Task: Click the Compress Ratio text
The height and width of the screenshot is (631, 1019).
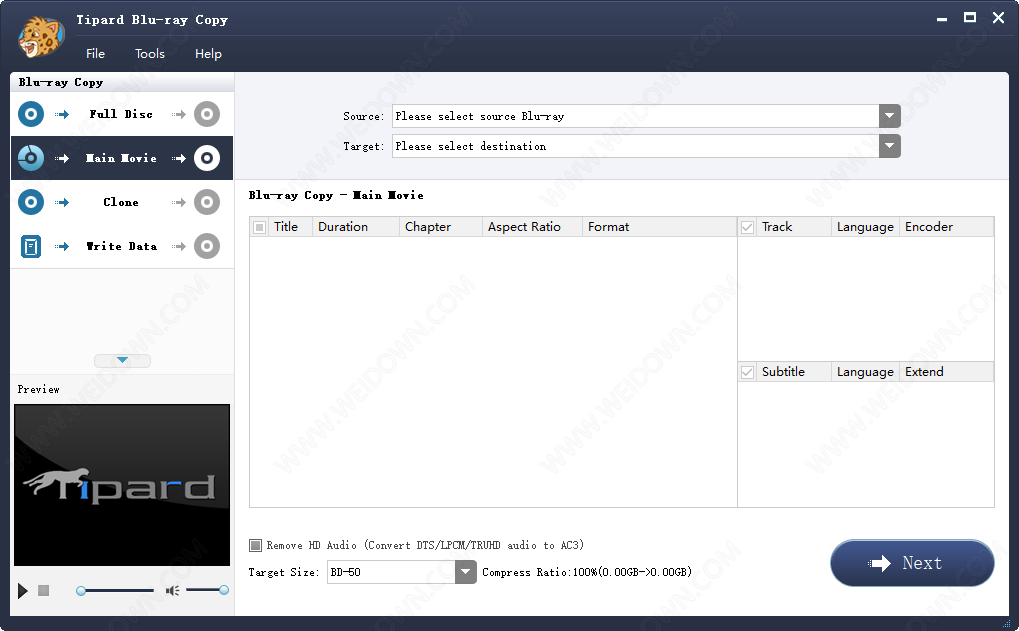Action: tap(587, 572)
